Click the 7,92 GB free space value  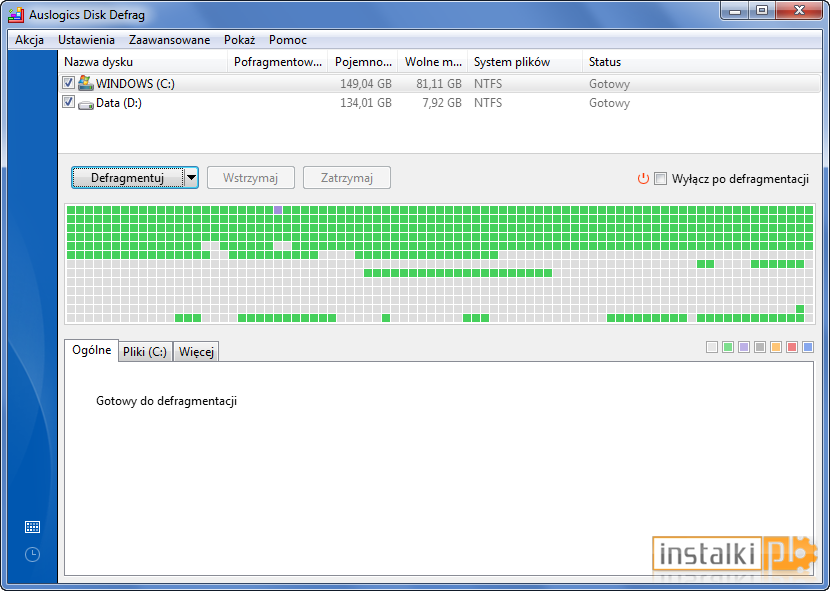click(x=442, y=103)
